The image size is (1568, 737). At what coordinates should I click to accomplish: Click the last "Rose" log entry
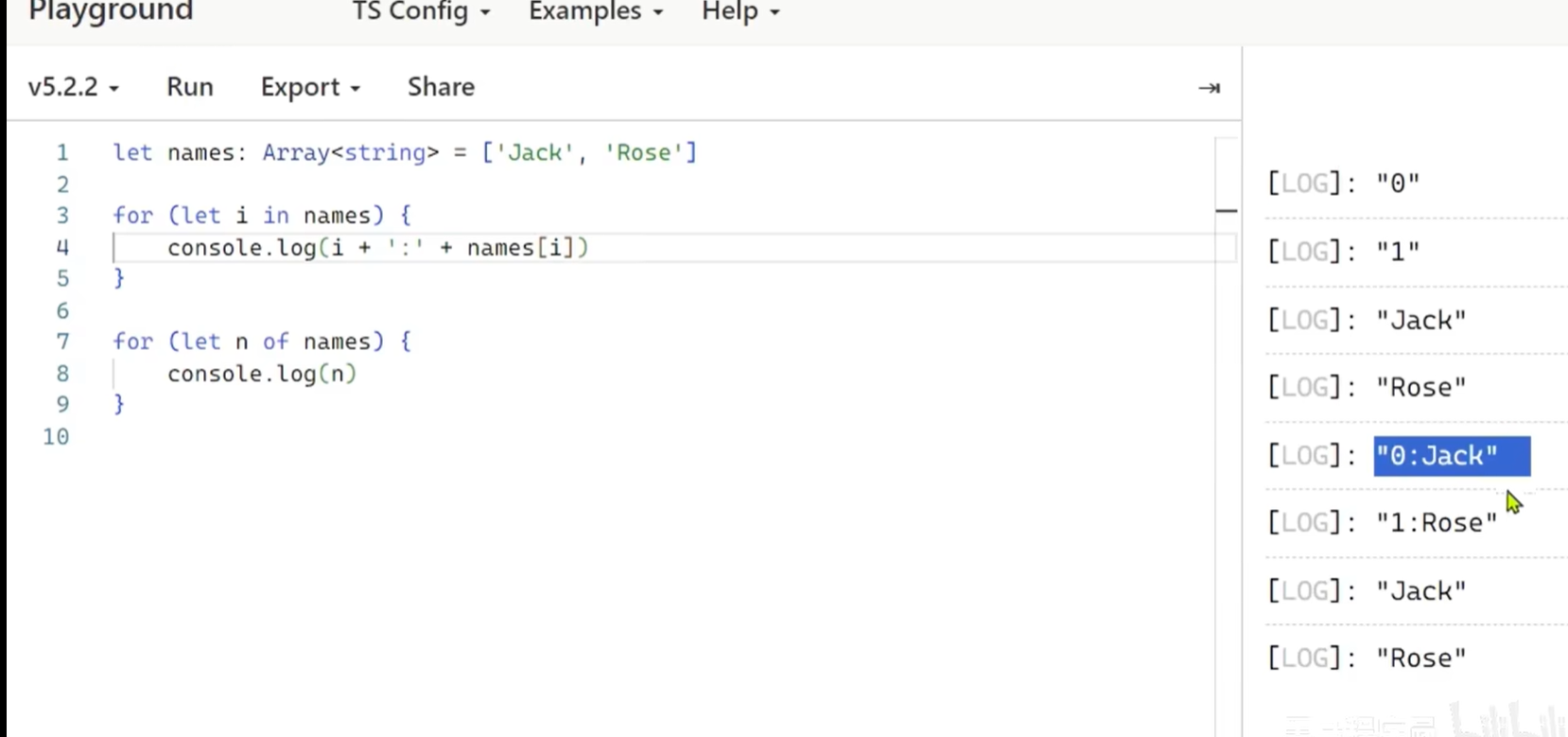[1420, 658]
